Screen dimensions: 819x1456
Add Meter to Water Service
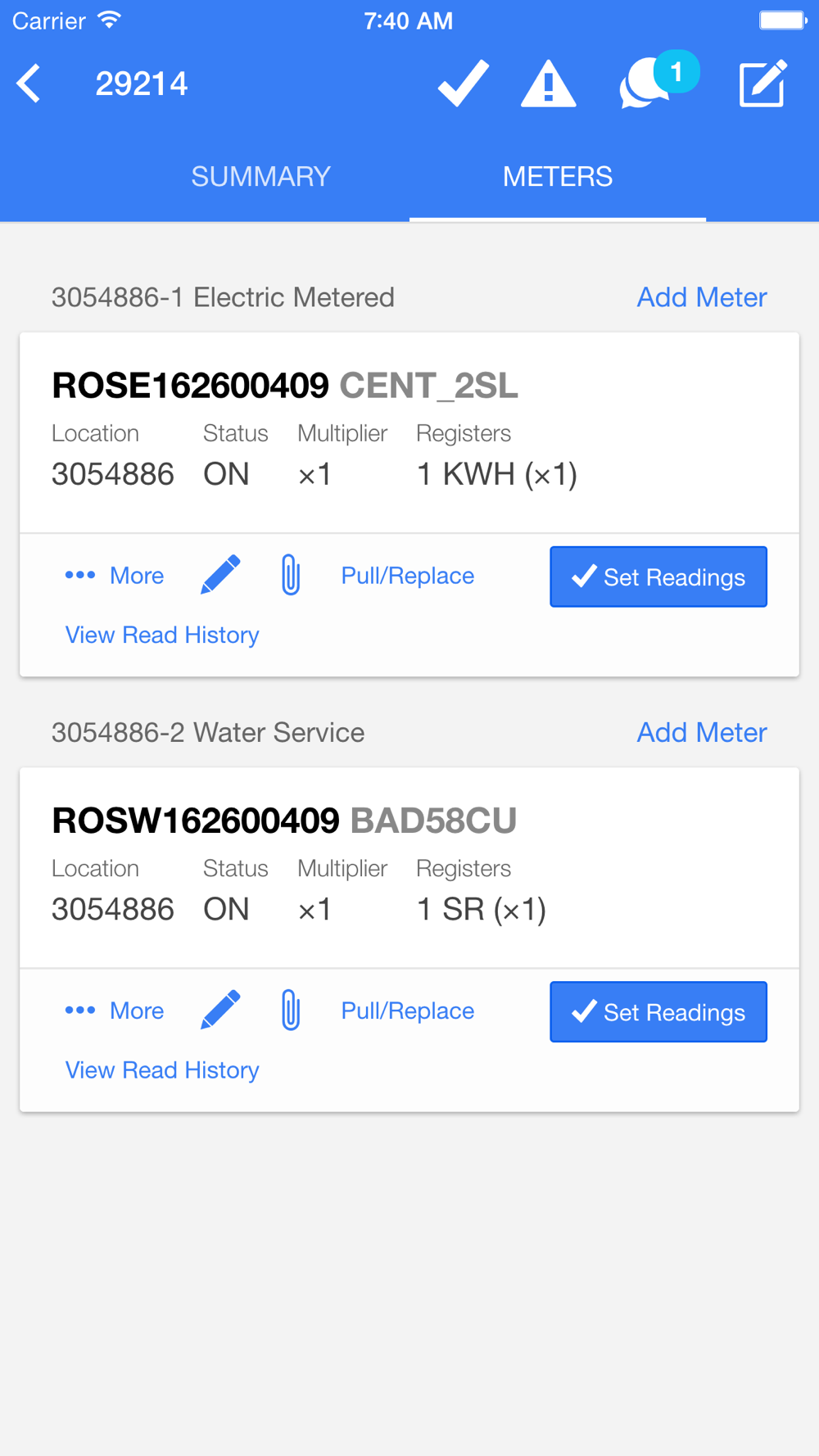pyautogui.click(x=702, y=732)
